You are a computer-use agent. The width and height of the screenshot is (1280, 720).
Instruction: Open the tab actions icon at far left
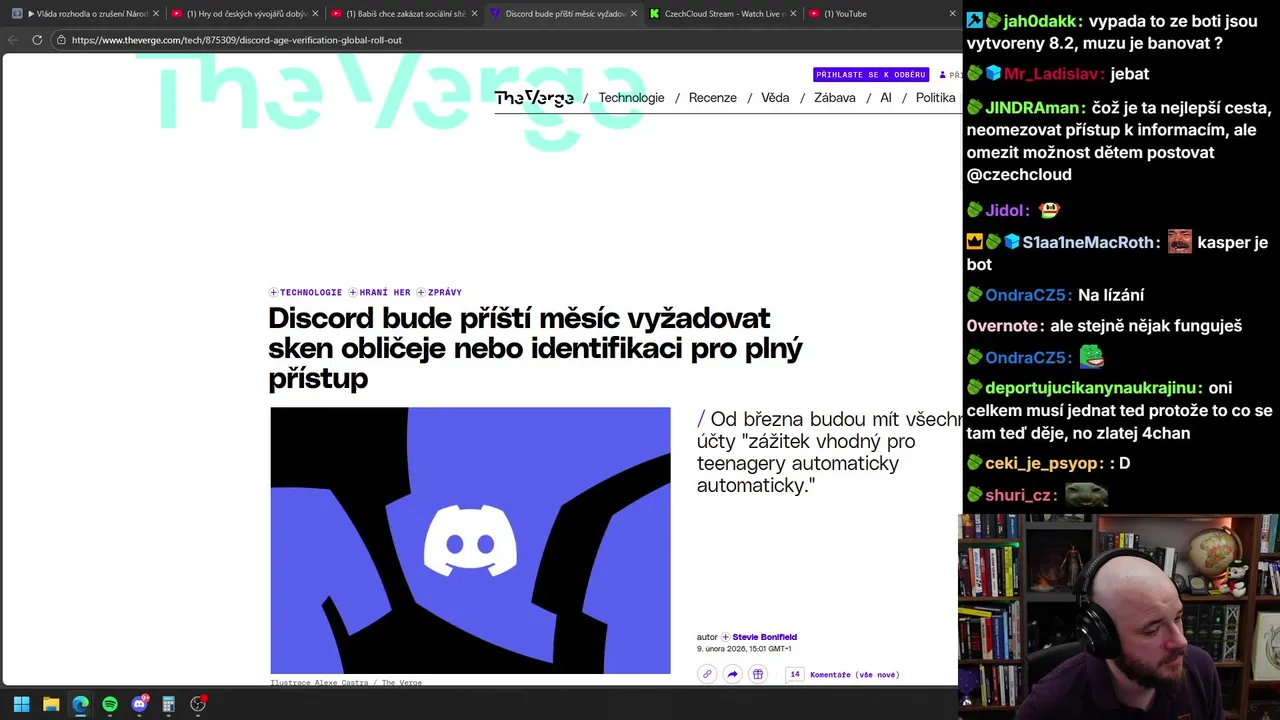pos(17,14)
